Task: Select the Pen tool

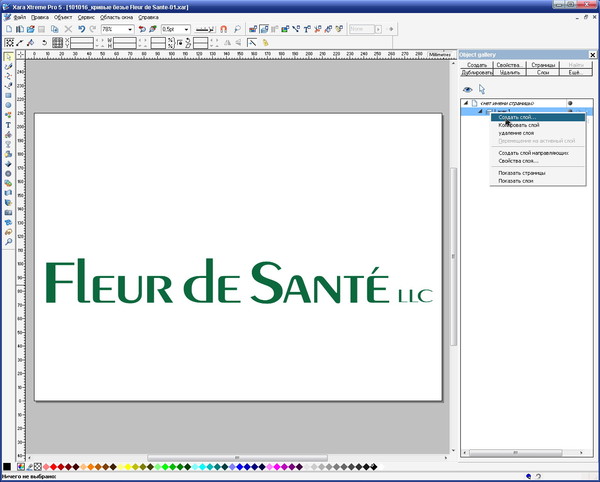Action: coord(8,86)
